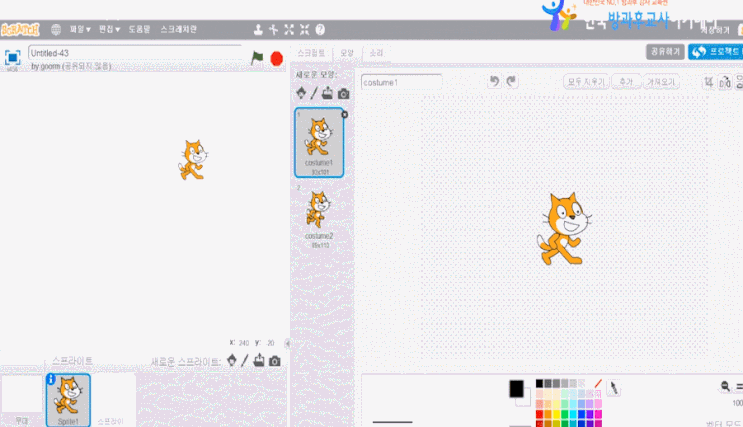Take new costume from camera
The height and width of the screenshot is (427, 743).
pos(344,94)
